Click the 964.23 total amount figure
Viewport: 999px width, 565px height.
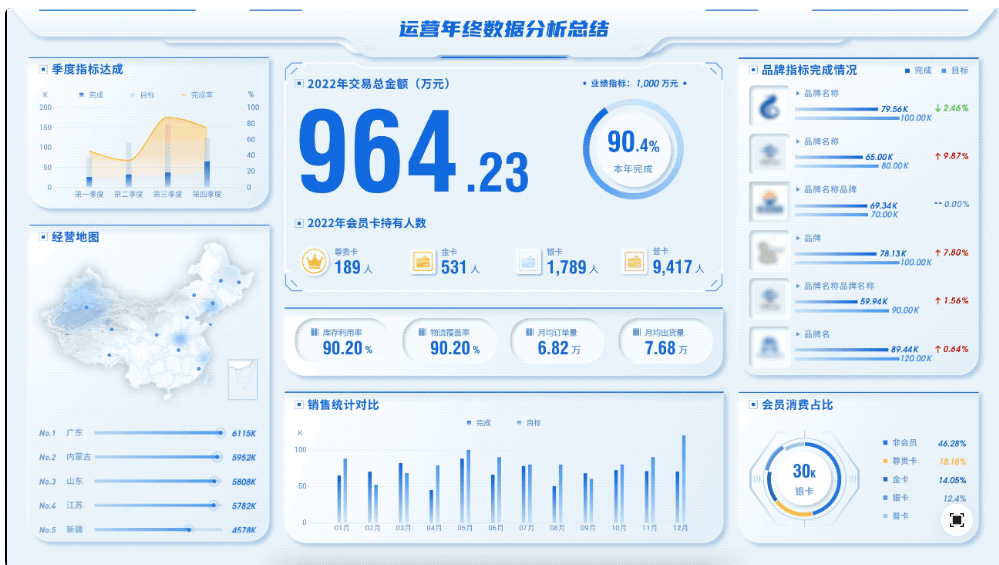[413, 152]
